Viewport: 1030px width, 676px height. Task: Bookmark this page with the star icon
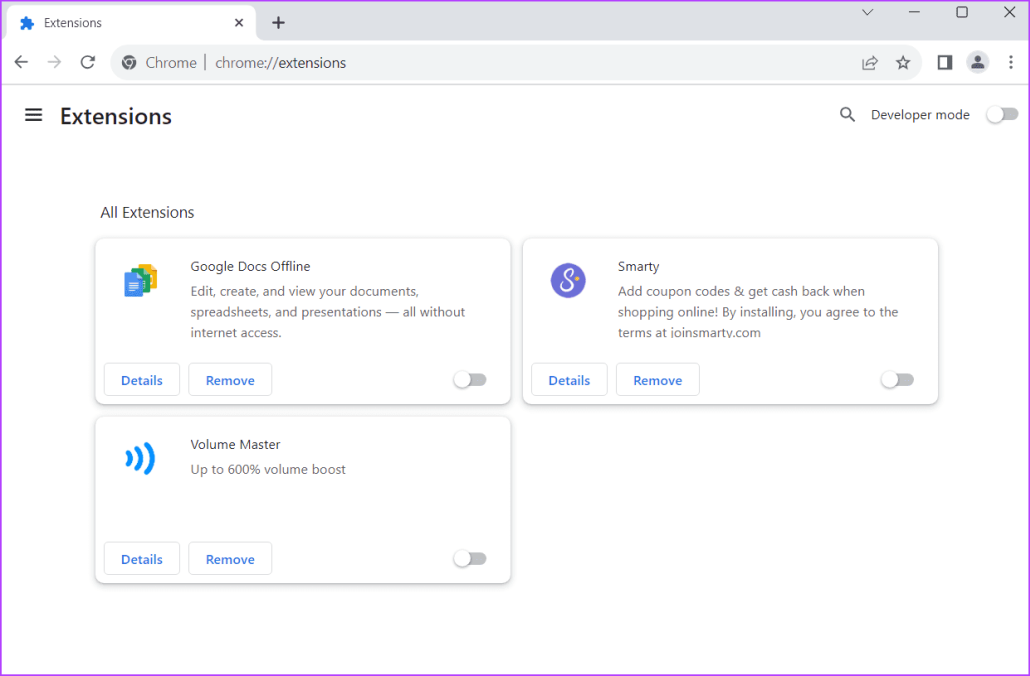pos(903,62)
